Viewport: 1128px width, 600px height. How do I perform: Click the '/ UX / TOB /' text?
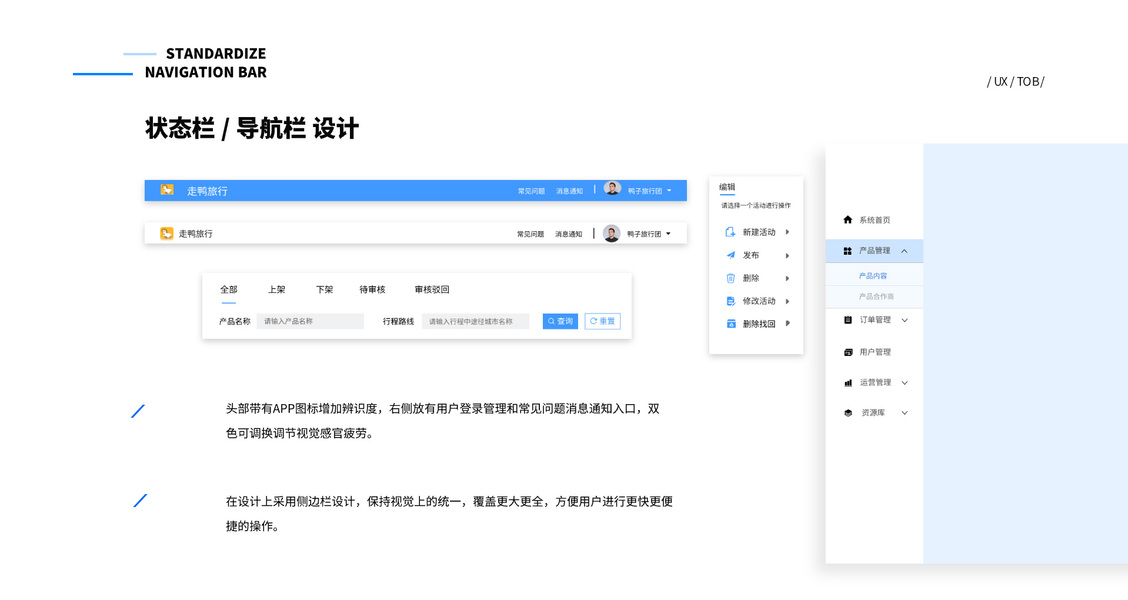point(1016,81)
